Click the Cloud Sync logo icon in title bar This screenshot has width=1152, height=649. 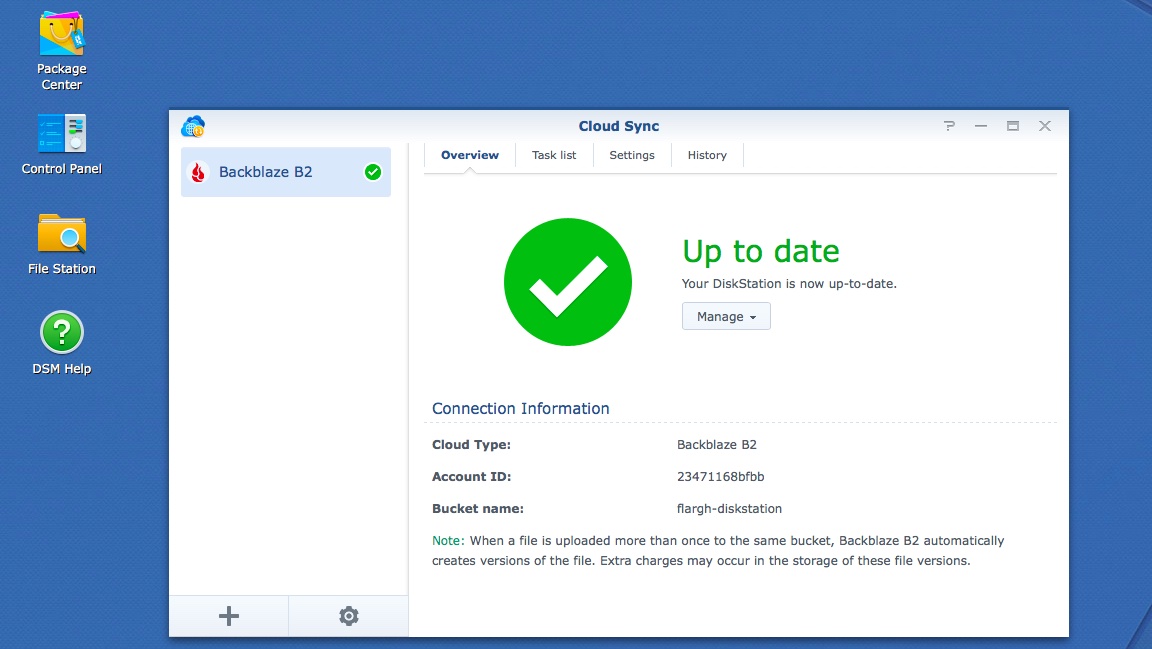(193, 126)
